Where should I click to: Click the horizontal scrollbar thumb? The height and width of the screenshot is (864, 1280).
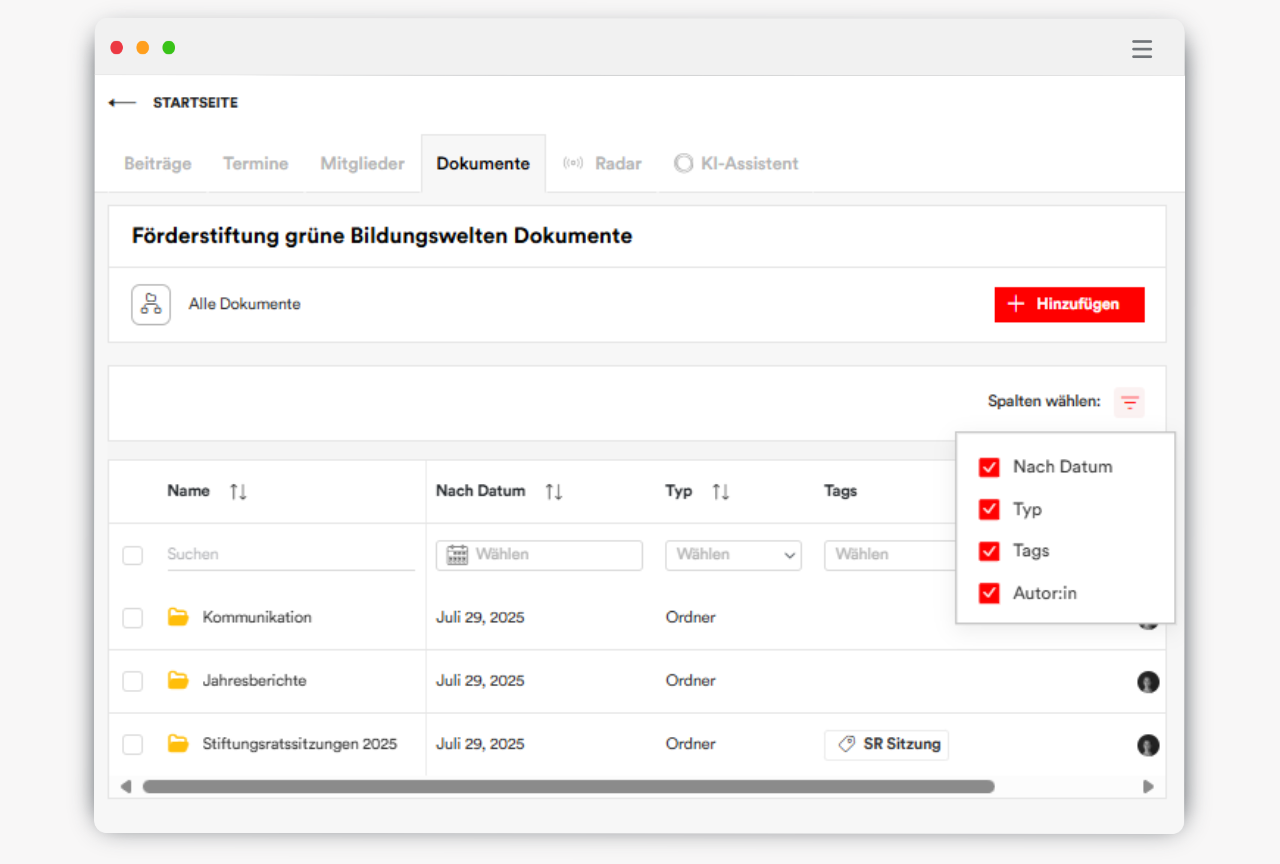[x=568, y=787]
